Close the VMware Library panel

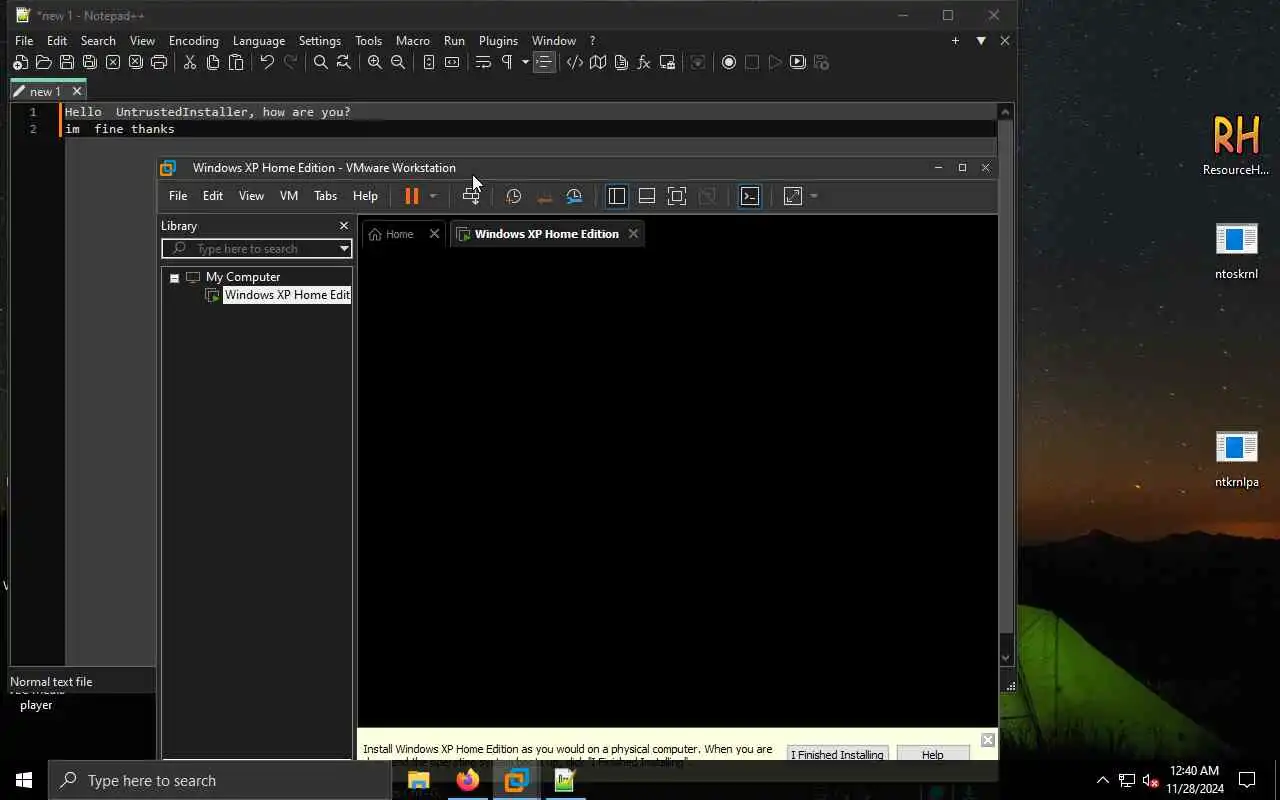tap(344, 226)
